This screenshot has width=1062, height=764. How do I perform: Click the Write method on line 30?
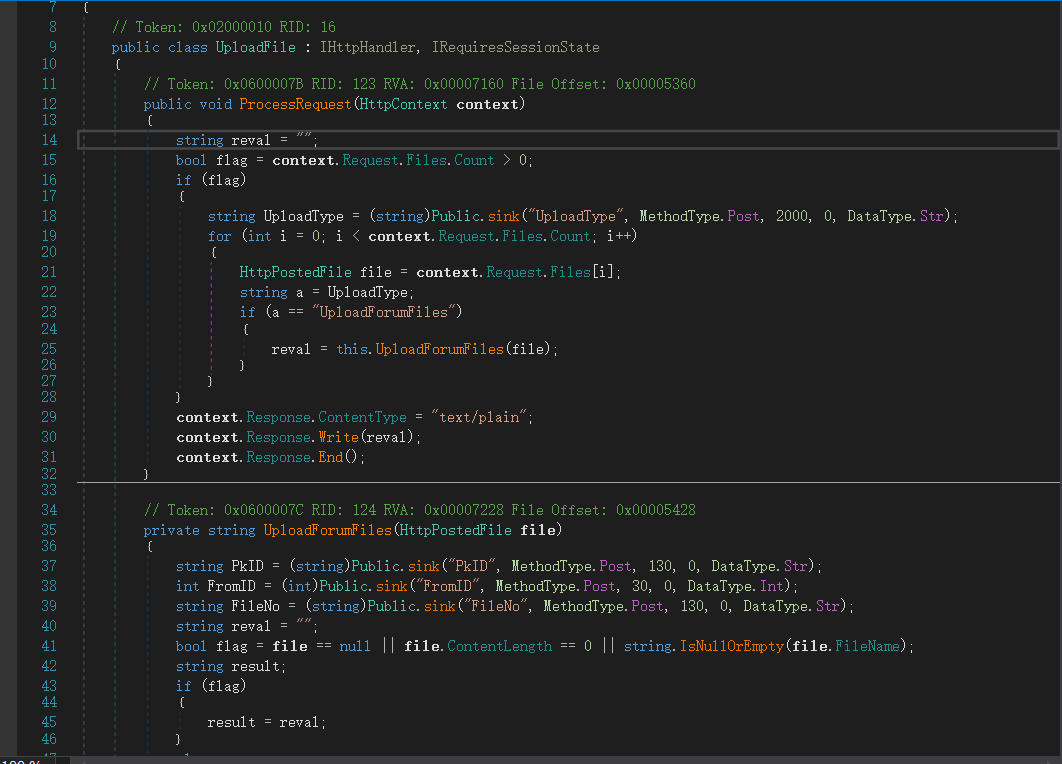click(339, 438)
